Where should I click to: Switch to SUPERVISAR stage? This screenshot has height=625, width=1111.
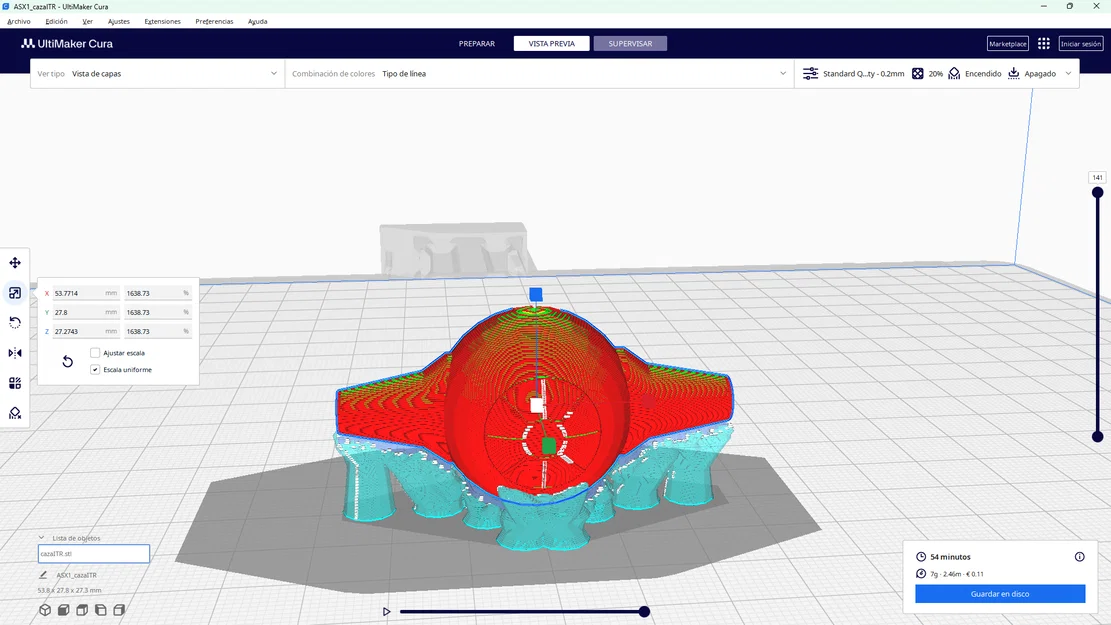(x=630, y=44)
